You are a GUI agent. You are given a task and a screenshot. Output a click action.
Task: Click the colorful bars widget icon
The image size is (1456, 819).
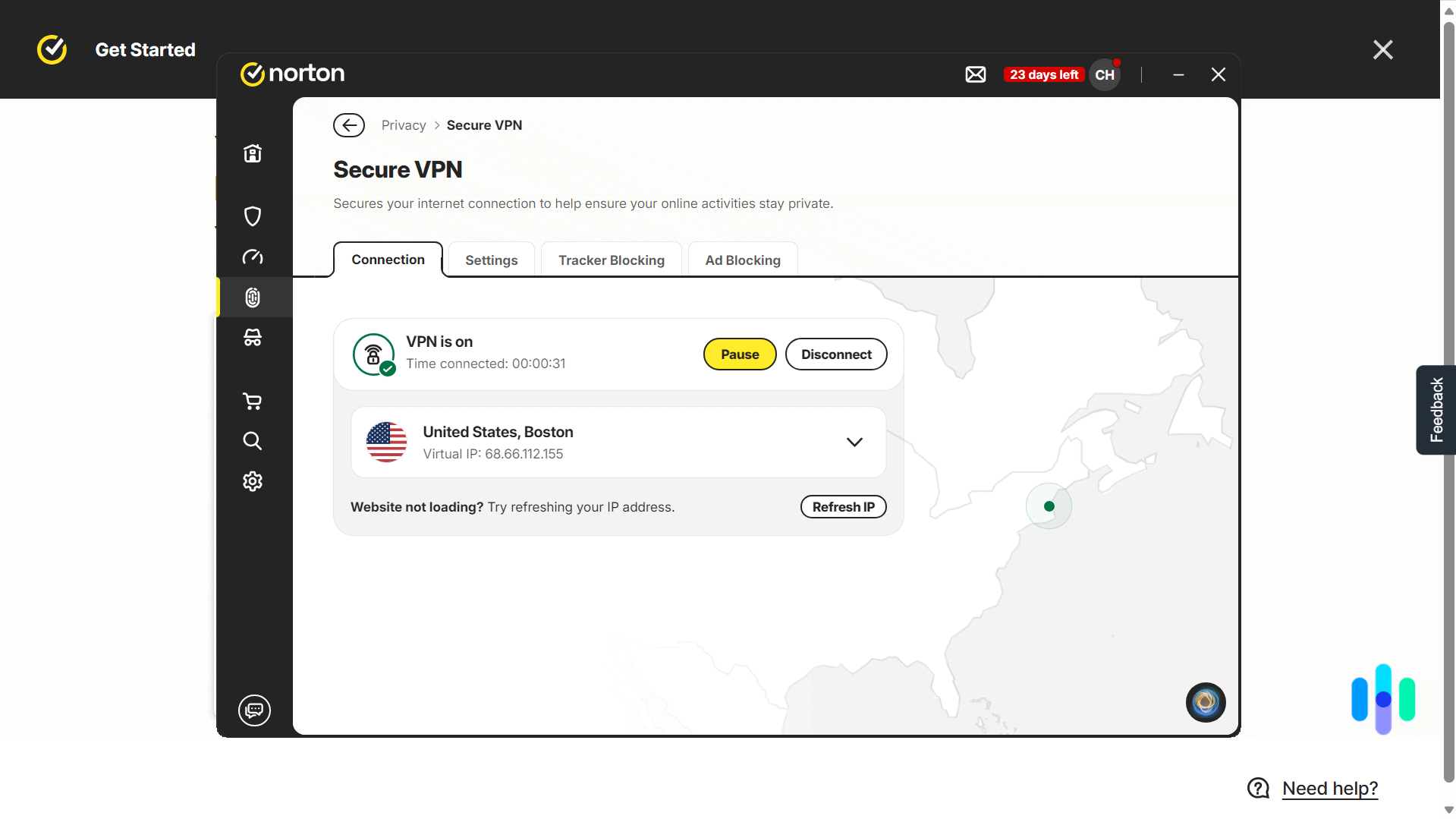(1383, 699)
